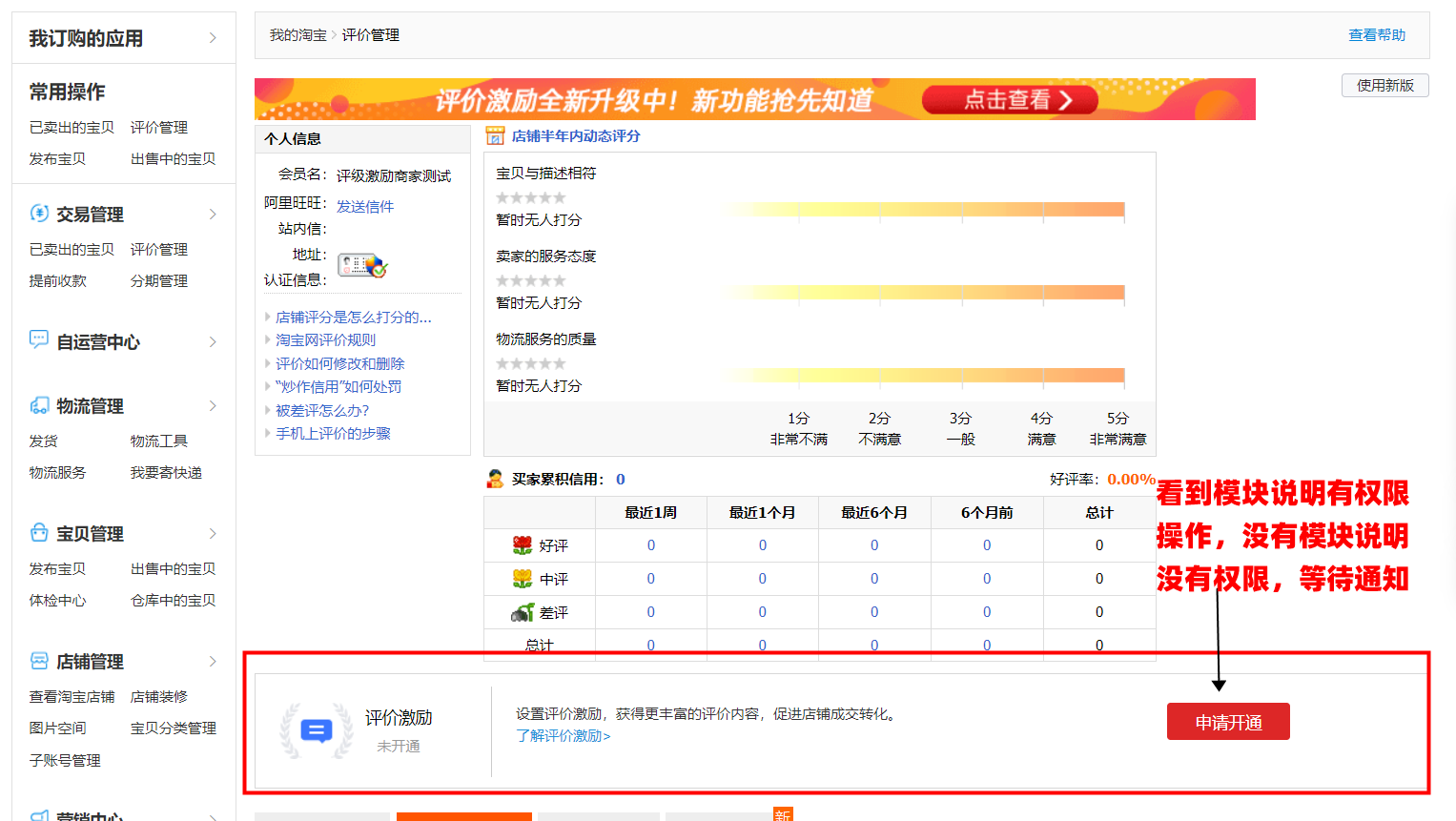Click 好评 count for 6个月前
The width and height of the screenshot is (1456, 821).
click(987, 545)
